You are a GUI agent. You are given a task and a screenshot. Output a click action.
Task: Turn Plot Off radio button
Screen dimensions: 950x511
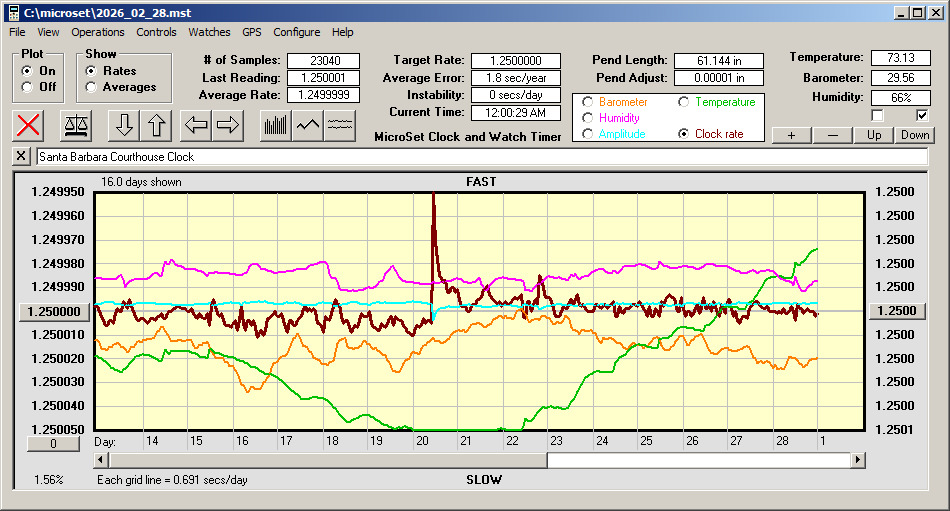pyautogui.click(x=27, y=87)
